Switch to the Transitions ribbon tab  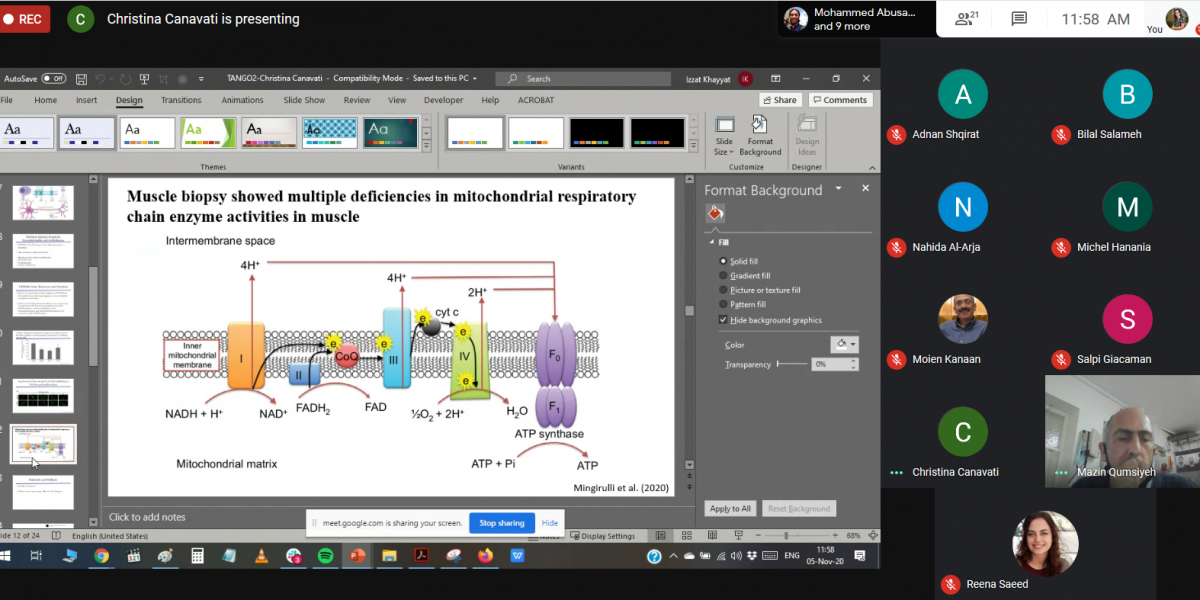[x=181, y=100]
